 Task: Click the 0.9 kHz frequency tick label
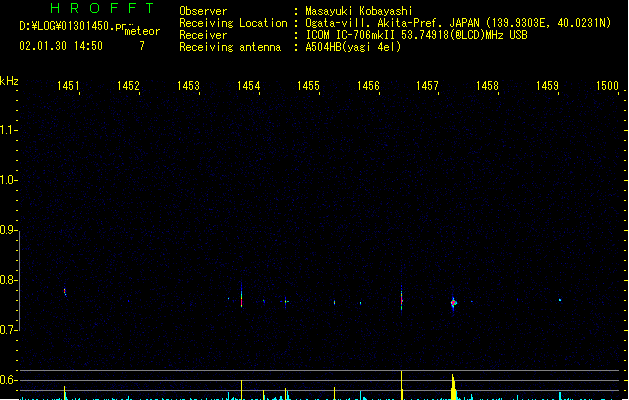[x=8, y=230]
